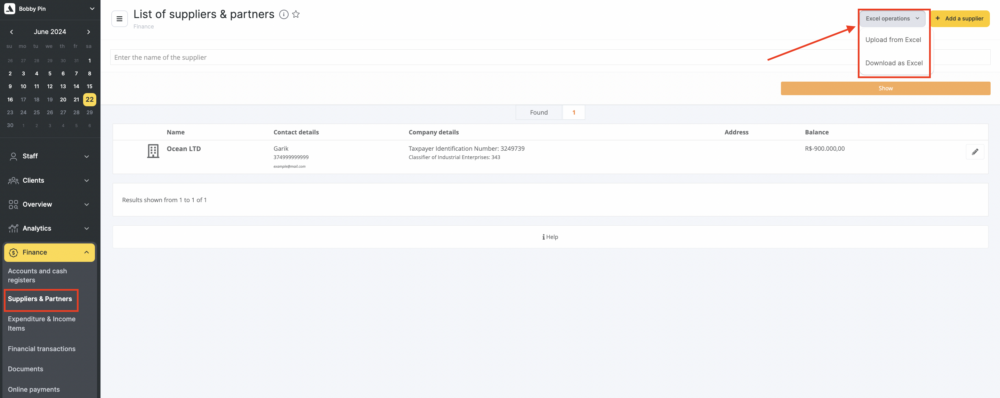Mark page as favorite with star icon
1000x398 pixels.
pos(296,15)
